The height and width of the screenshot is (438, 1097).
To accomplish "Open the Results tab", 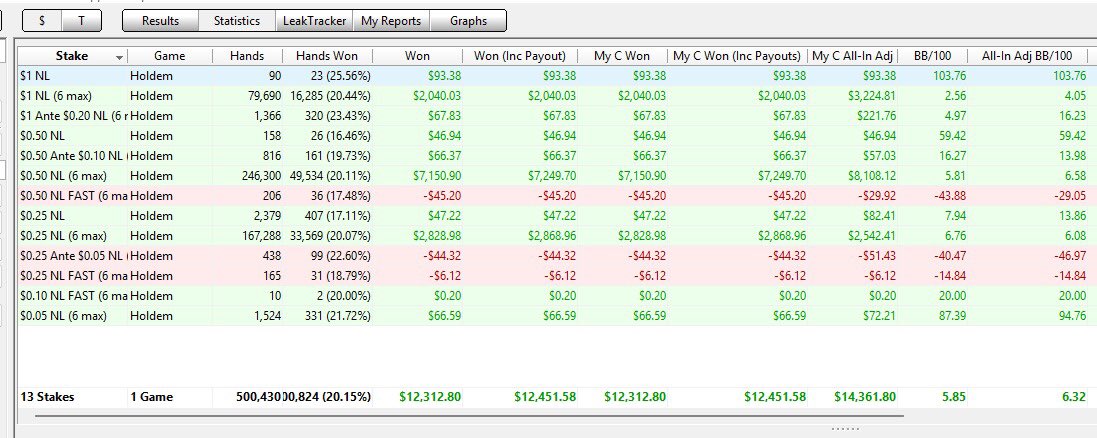I will 160,21.
